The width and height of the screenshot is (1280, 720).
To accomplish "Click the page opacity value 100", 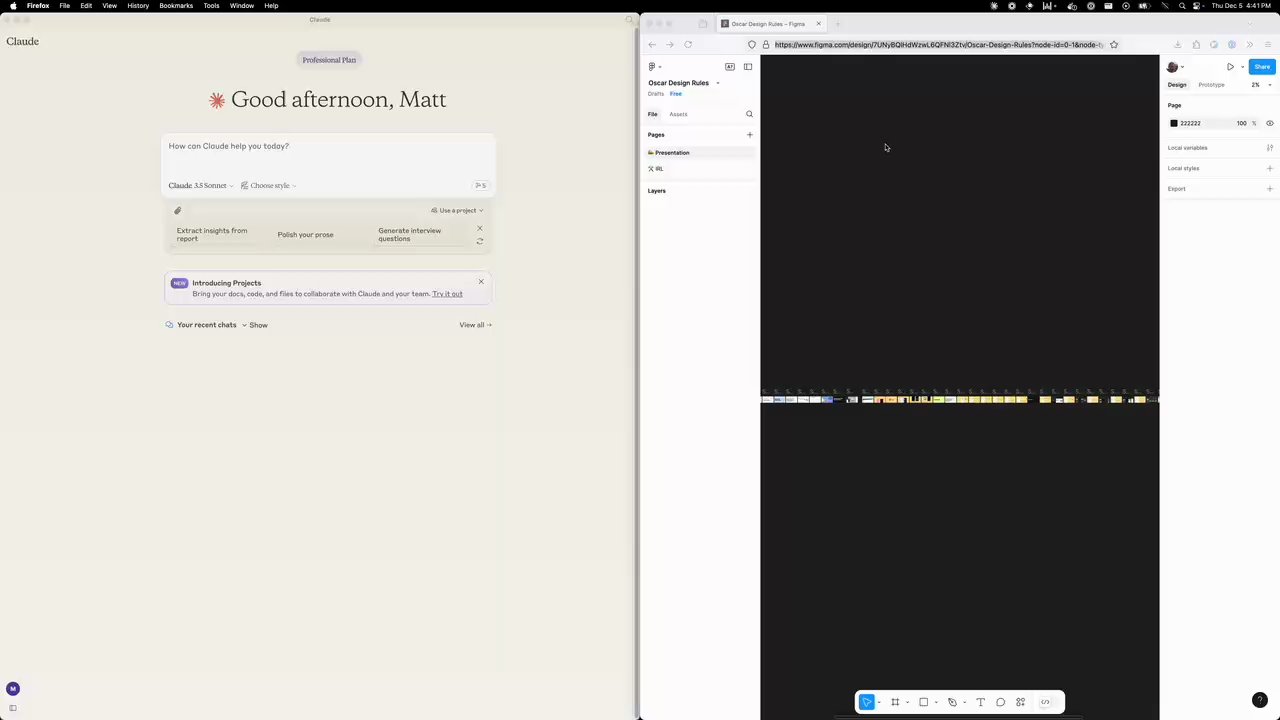I will coord(1242,124).
